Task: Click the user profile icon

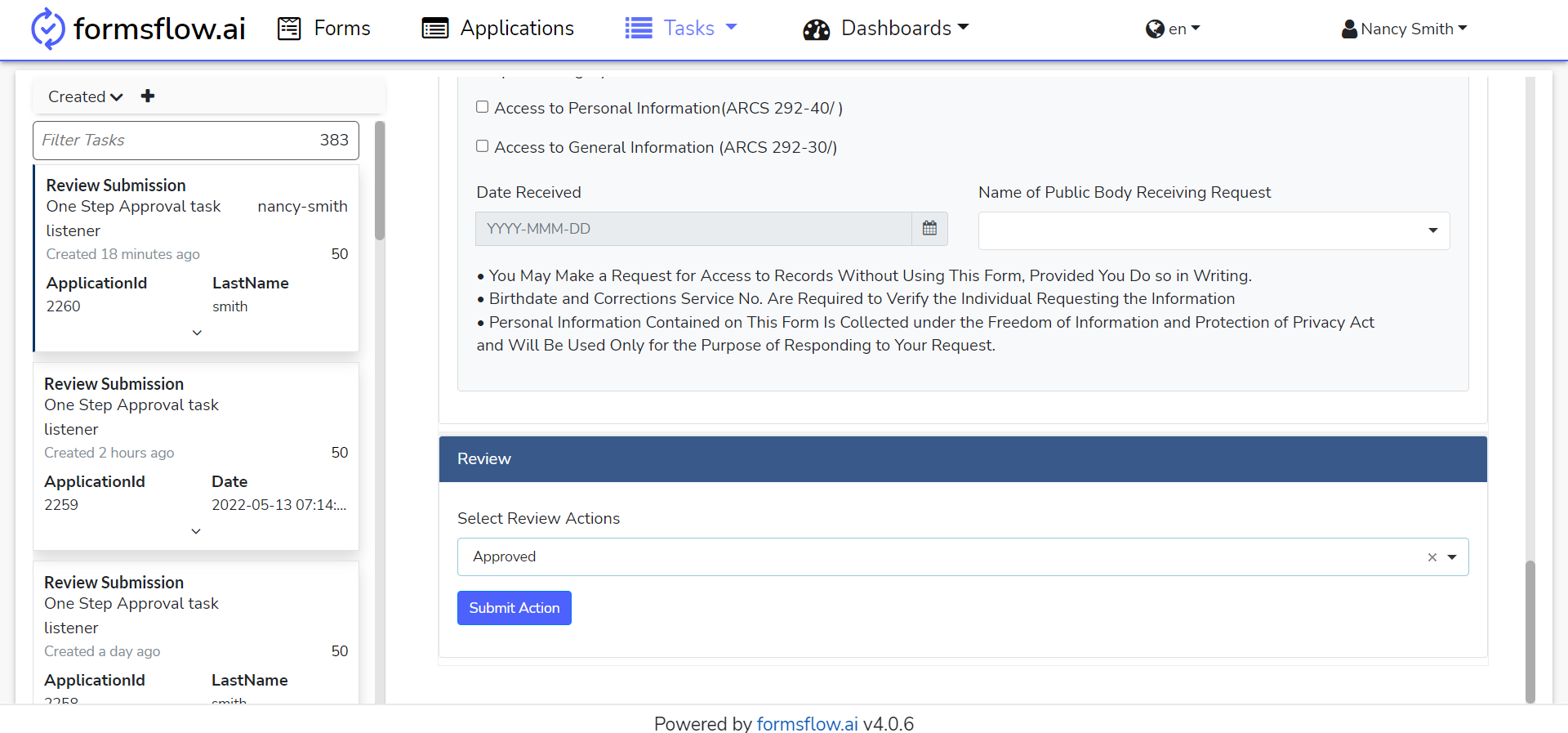Action: pyautogui.click(x=1349, y=29)
